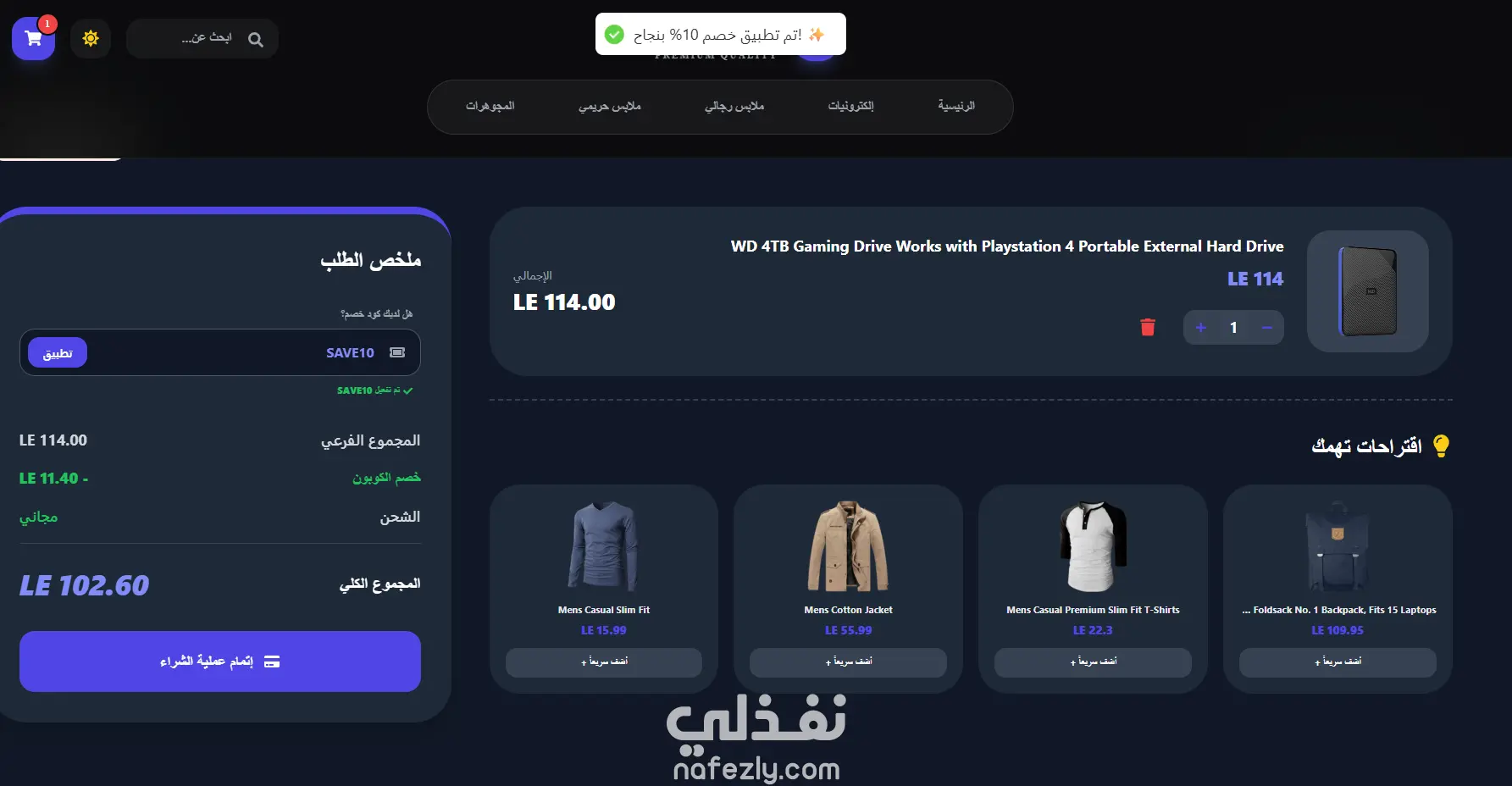Open the إلكترونيات category
Image resolution: width=1512 pixels, height=786 pixels.
tap(850, 106)
